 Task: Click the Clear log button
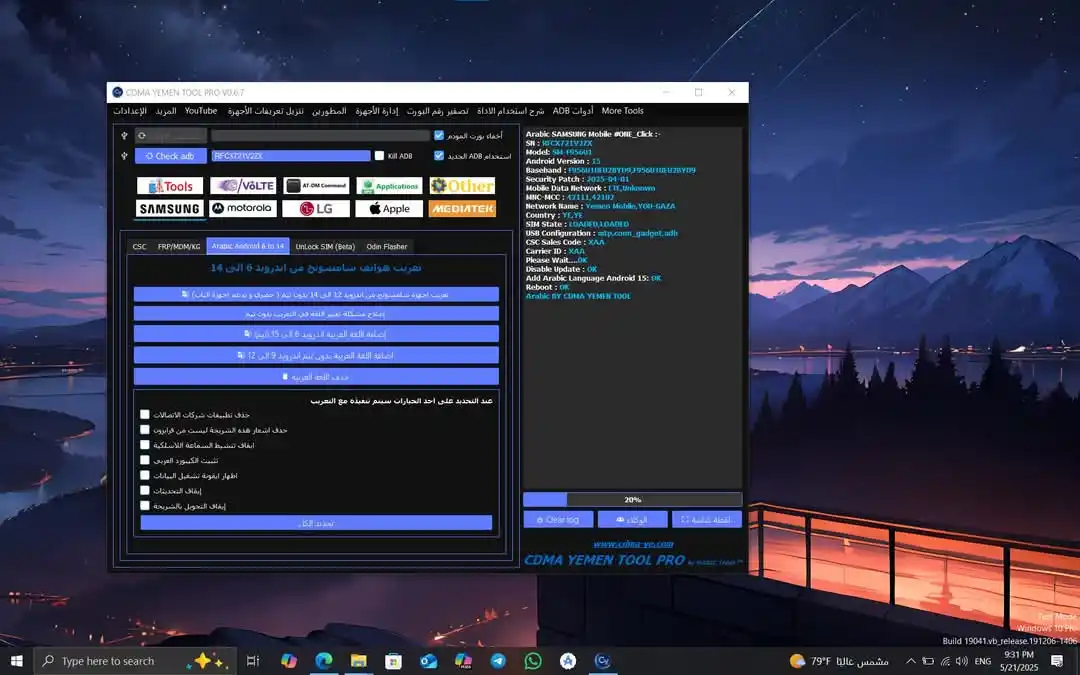coord(558,519)
